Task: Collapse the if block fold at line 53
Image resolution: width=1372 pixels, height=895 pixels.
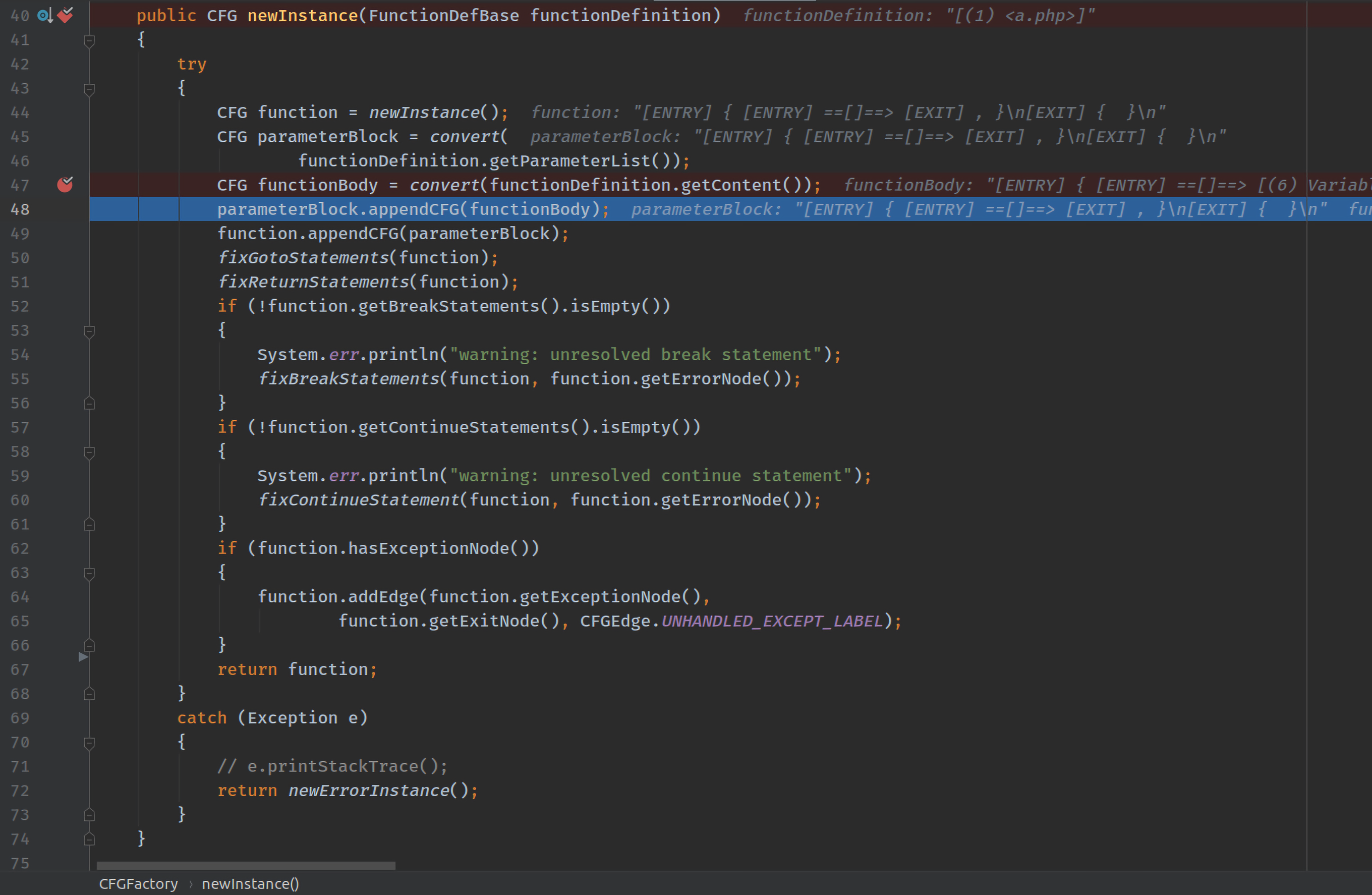Action: (89, 331)
